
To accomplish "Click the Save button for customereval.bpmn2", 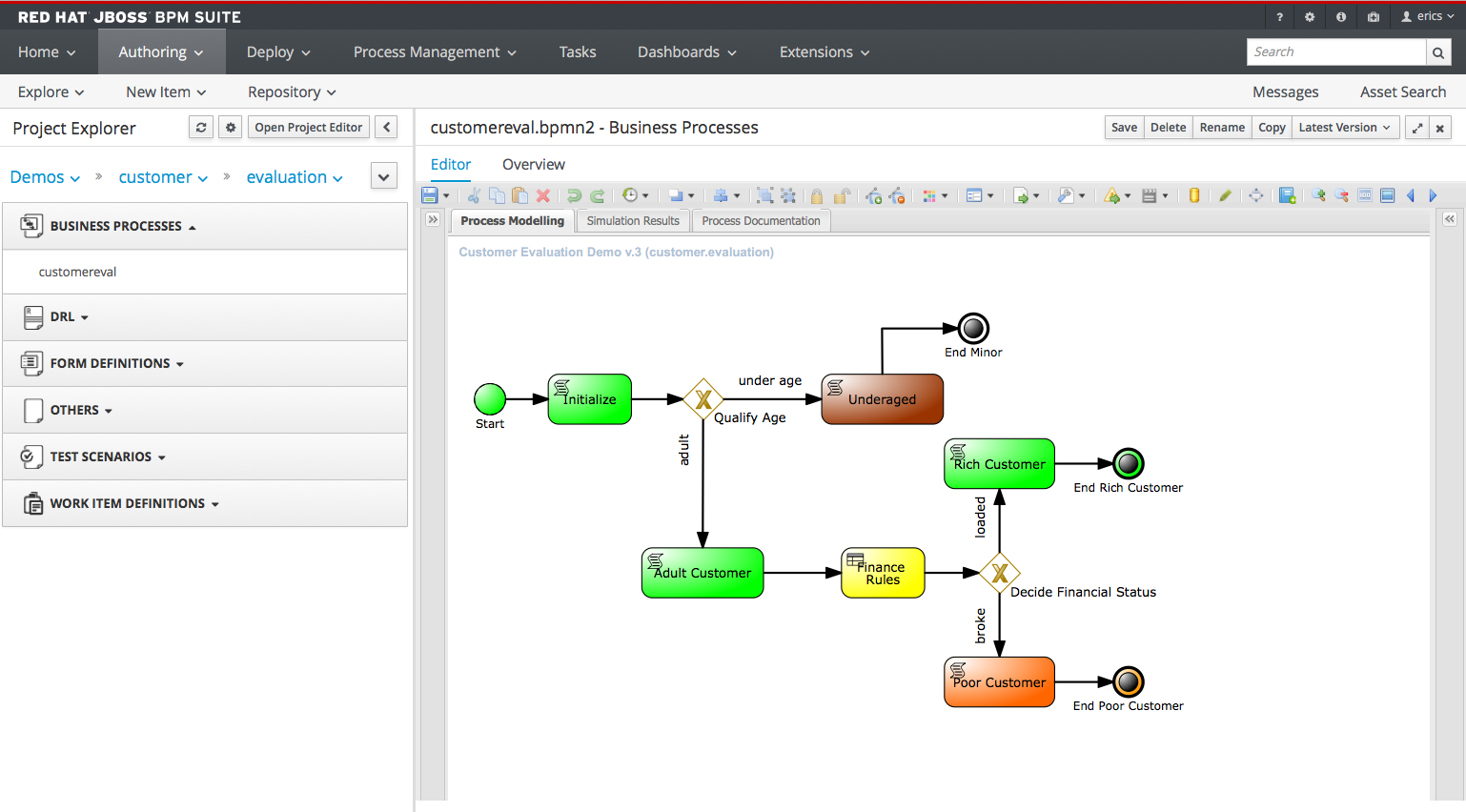I will click(1124, 127).
